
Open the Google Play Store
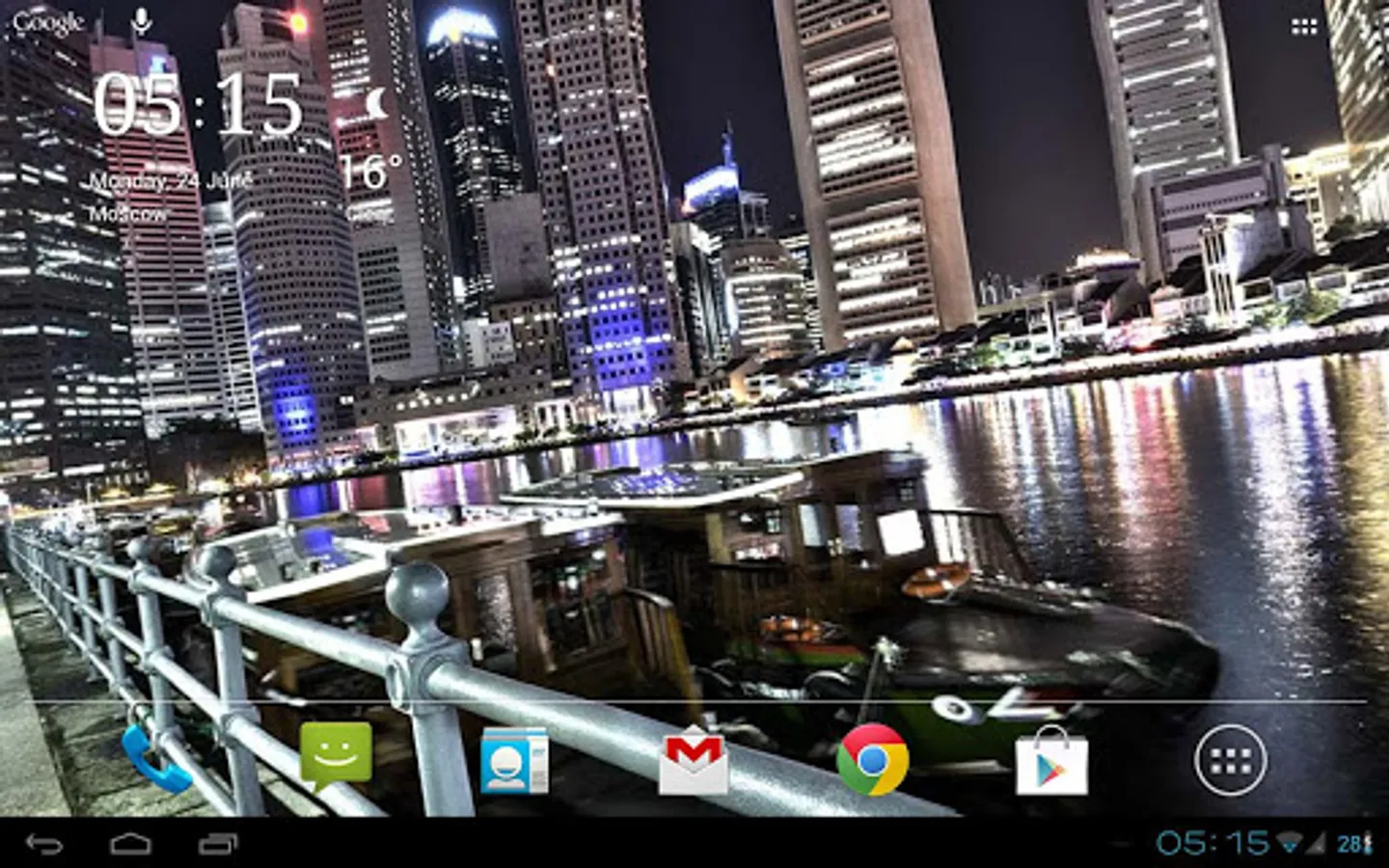click(1051, 761)
